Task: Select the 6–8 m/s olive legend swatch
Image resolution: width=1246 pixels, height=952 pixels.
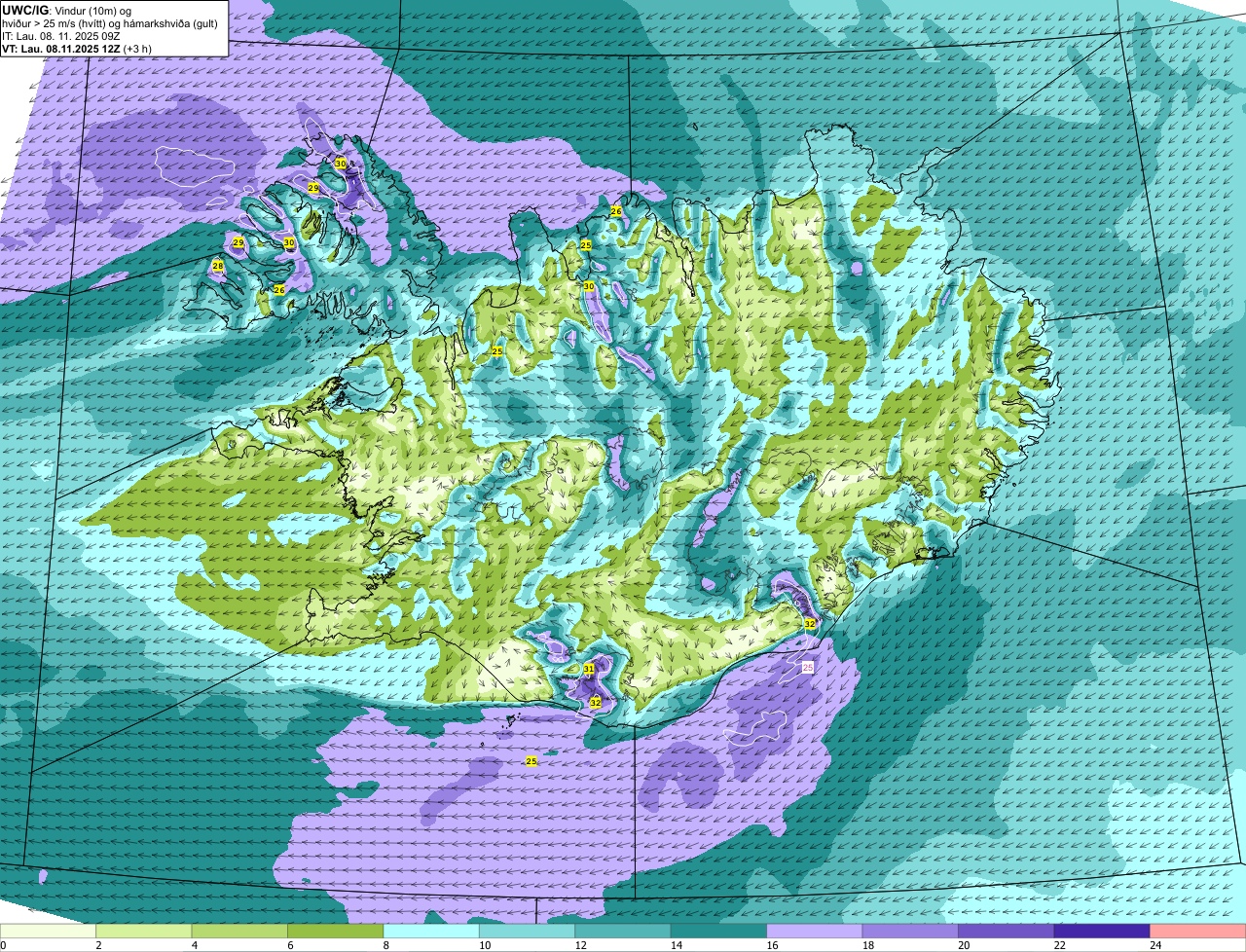Action: coord(336,932)
